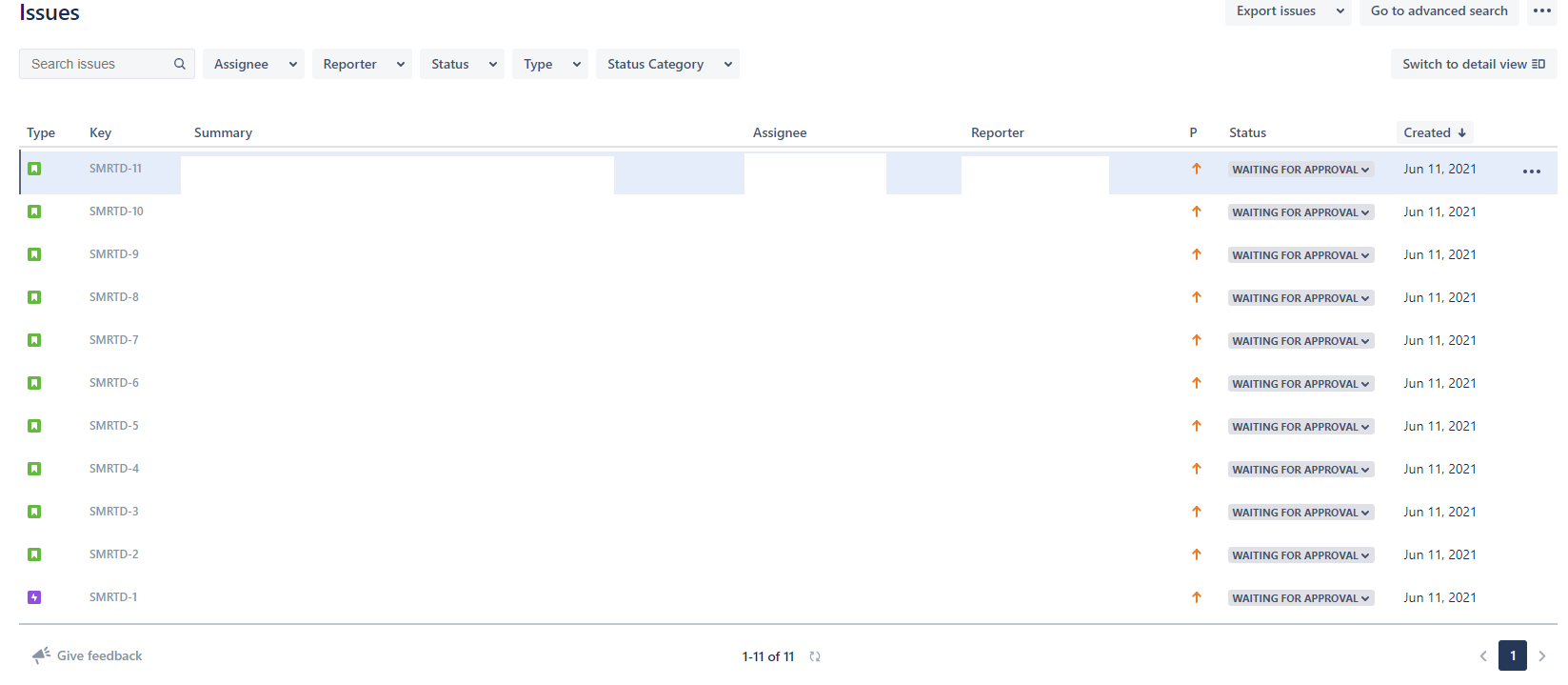1568x685 pixels.
Task: Open the Reporter filter dropdown
Action: pyautogui.click(x=362, y=64)
